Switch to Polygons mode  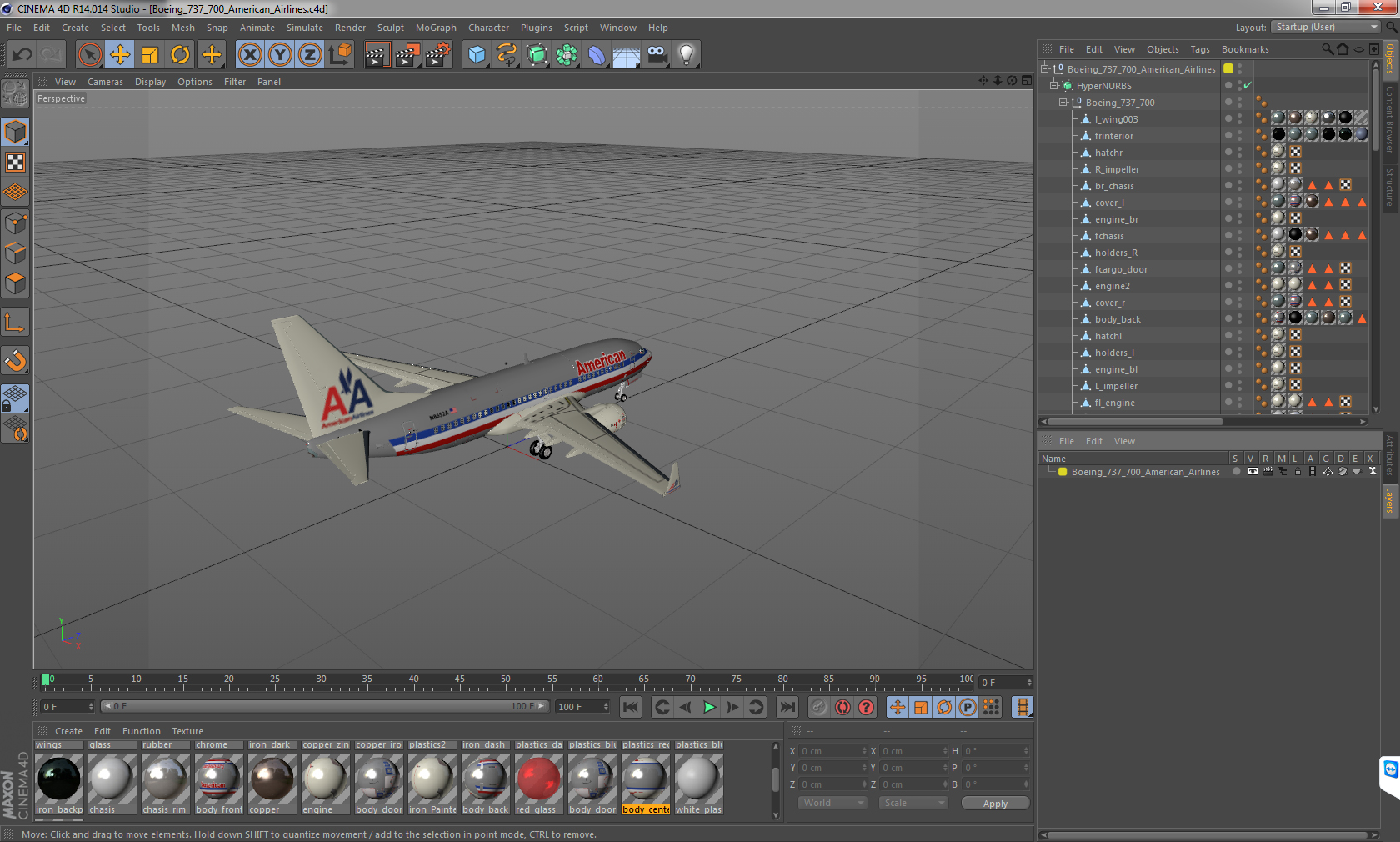click(x=15, y=283)
